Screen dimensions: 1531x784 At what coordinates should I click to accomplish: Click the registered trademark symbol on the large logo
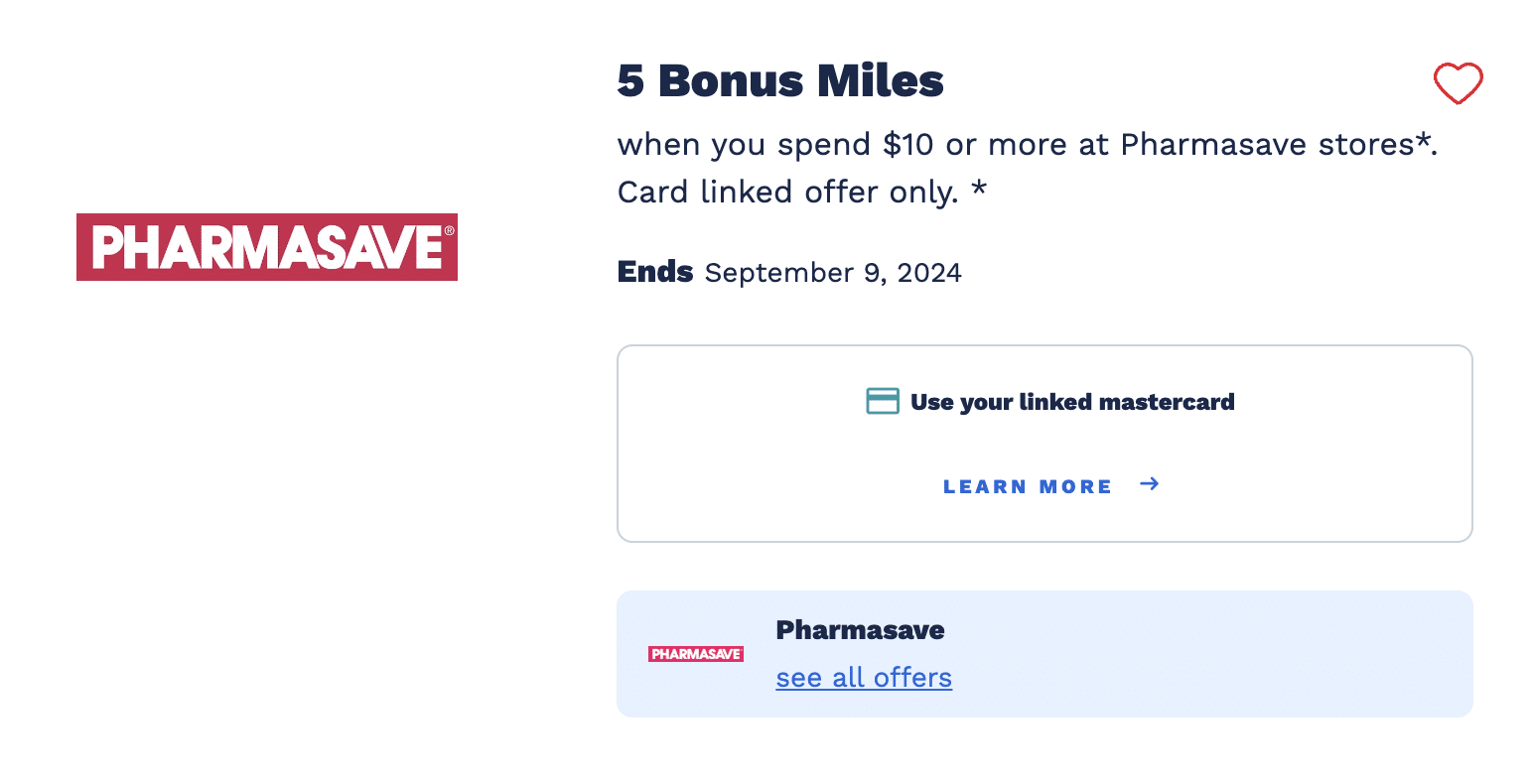[449, 231]
